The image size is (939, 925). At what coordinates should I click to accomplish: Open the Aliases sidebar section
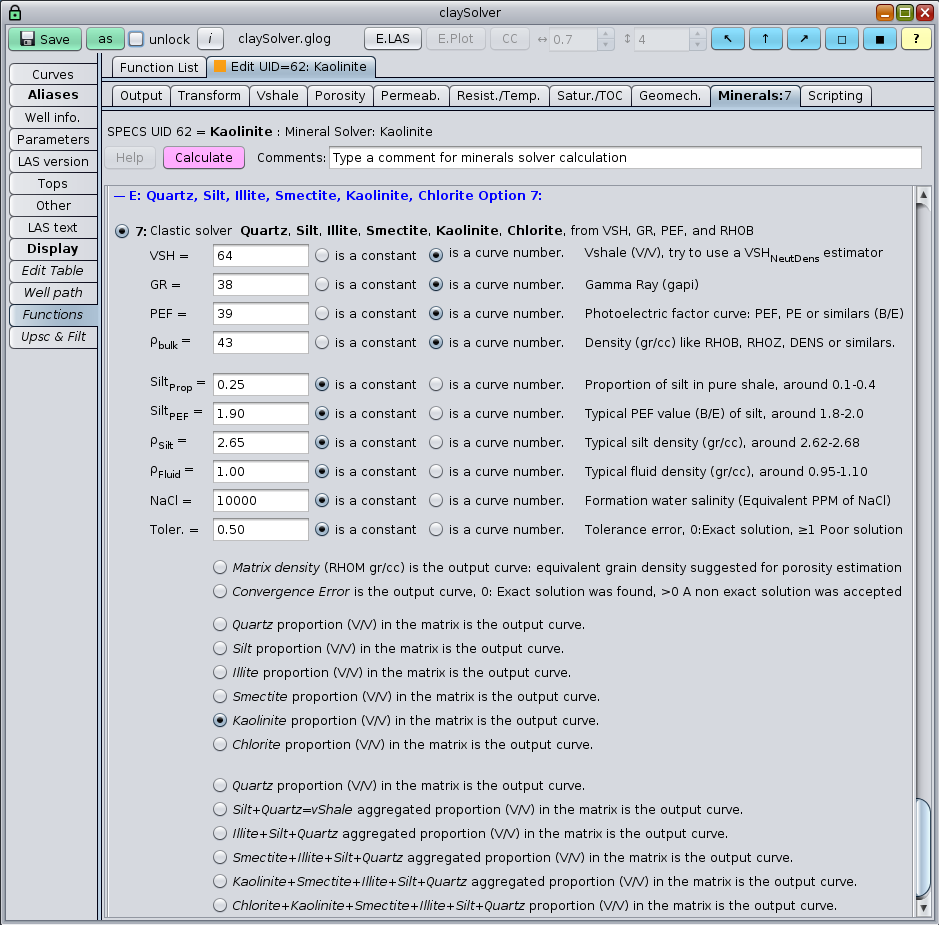53,95
